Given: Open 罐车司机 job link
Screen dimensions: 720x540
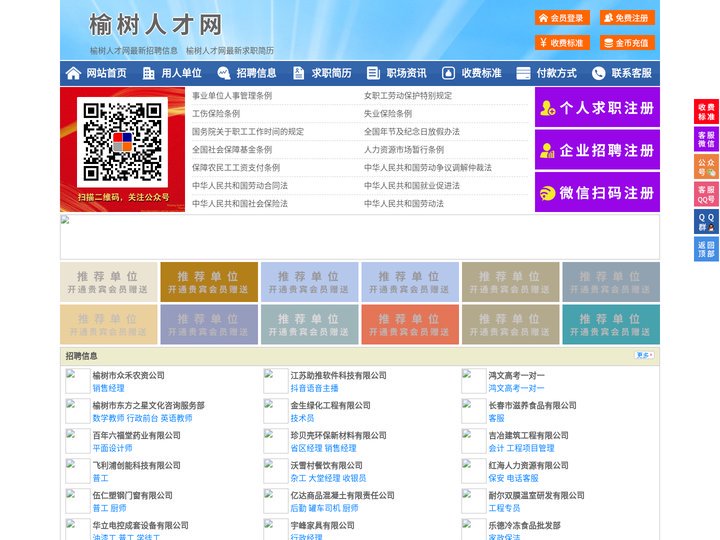Looking at the screenshot, I should (324, 508).
